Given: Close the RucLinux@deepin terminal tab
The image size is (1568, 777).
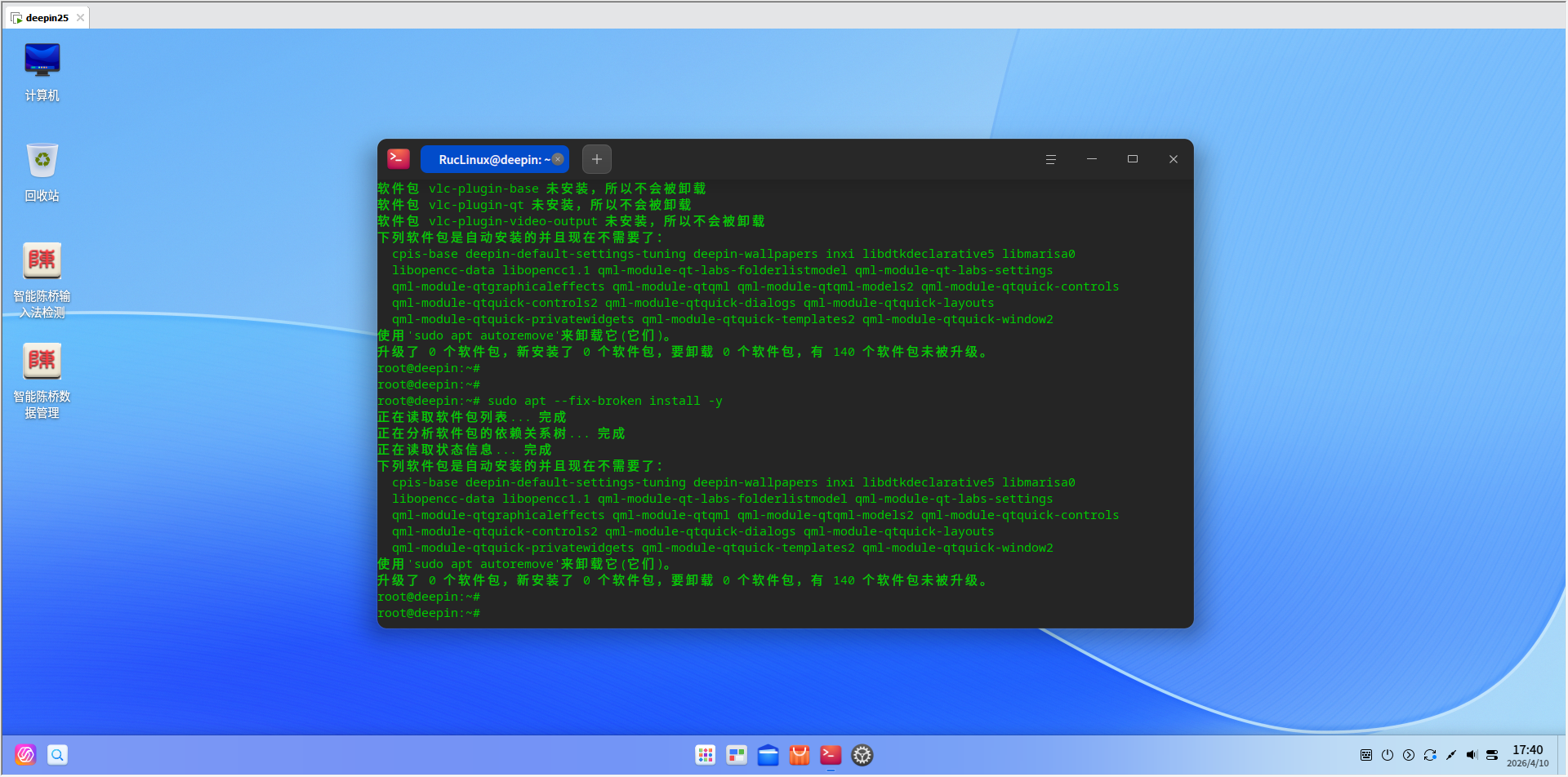Looking at the screenshot, I should pos(558,159).
